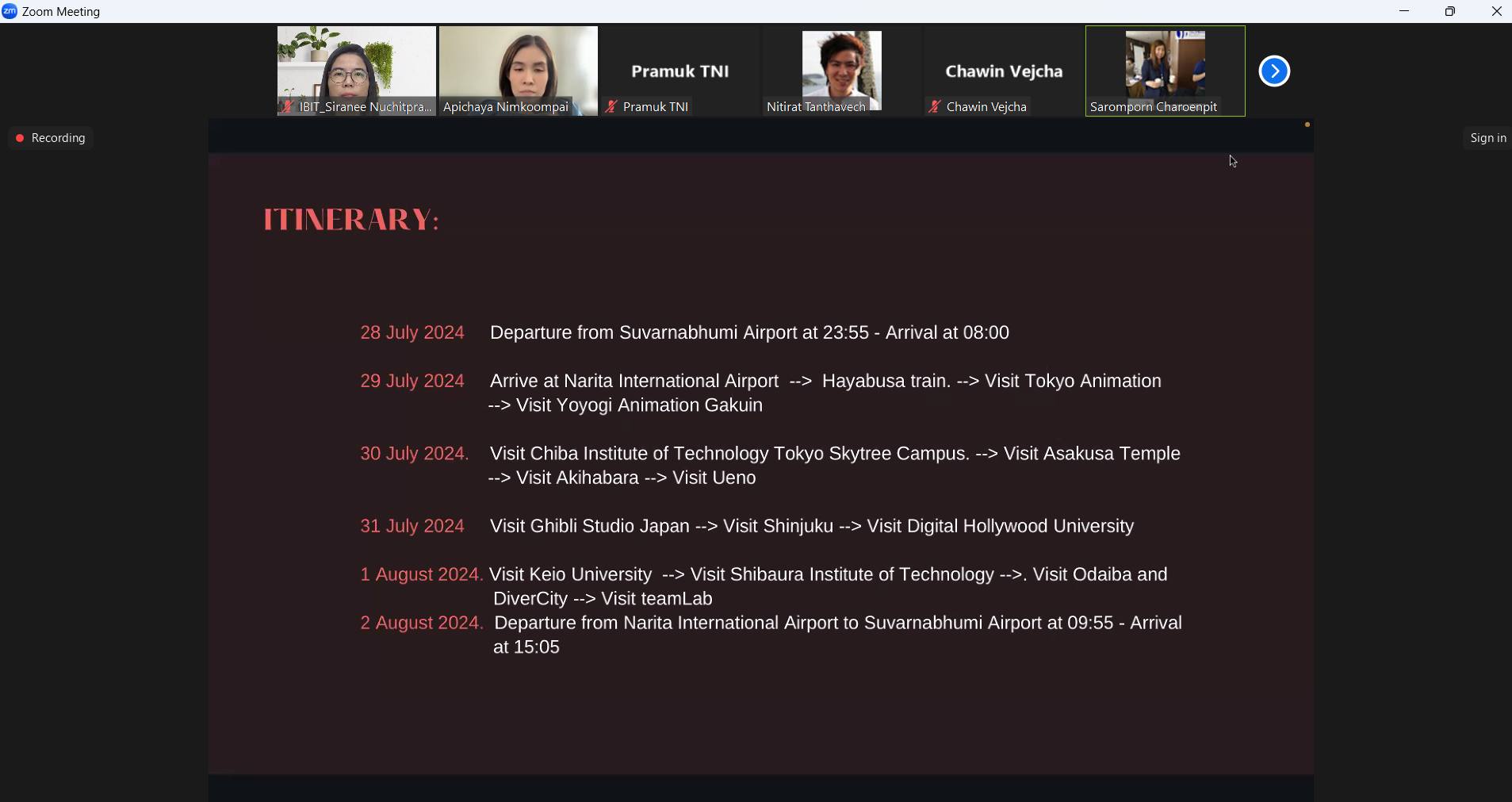Select Pramuk TNI participant tile
Image resolution: width=1512 pixels, height=802 pixels.
click(x=680, y=71)
